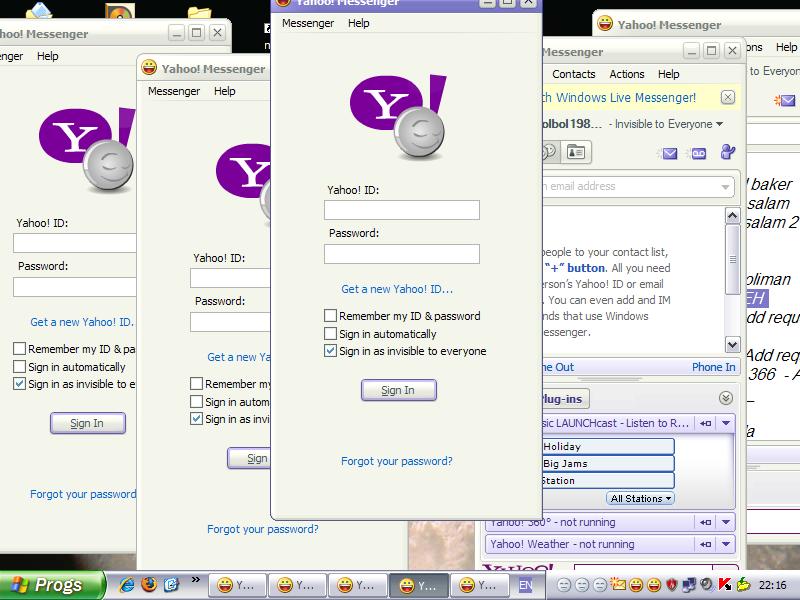Click the Progs start button
Image resolution: width=800 pixels, height=600 pixels.
(x=51, y=585)
